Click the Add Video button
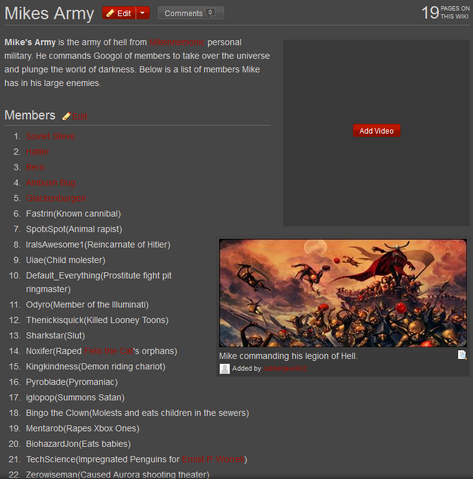 tap(376, 131)
